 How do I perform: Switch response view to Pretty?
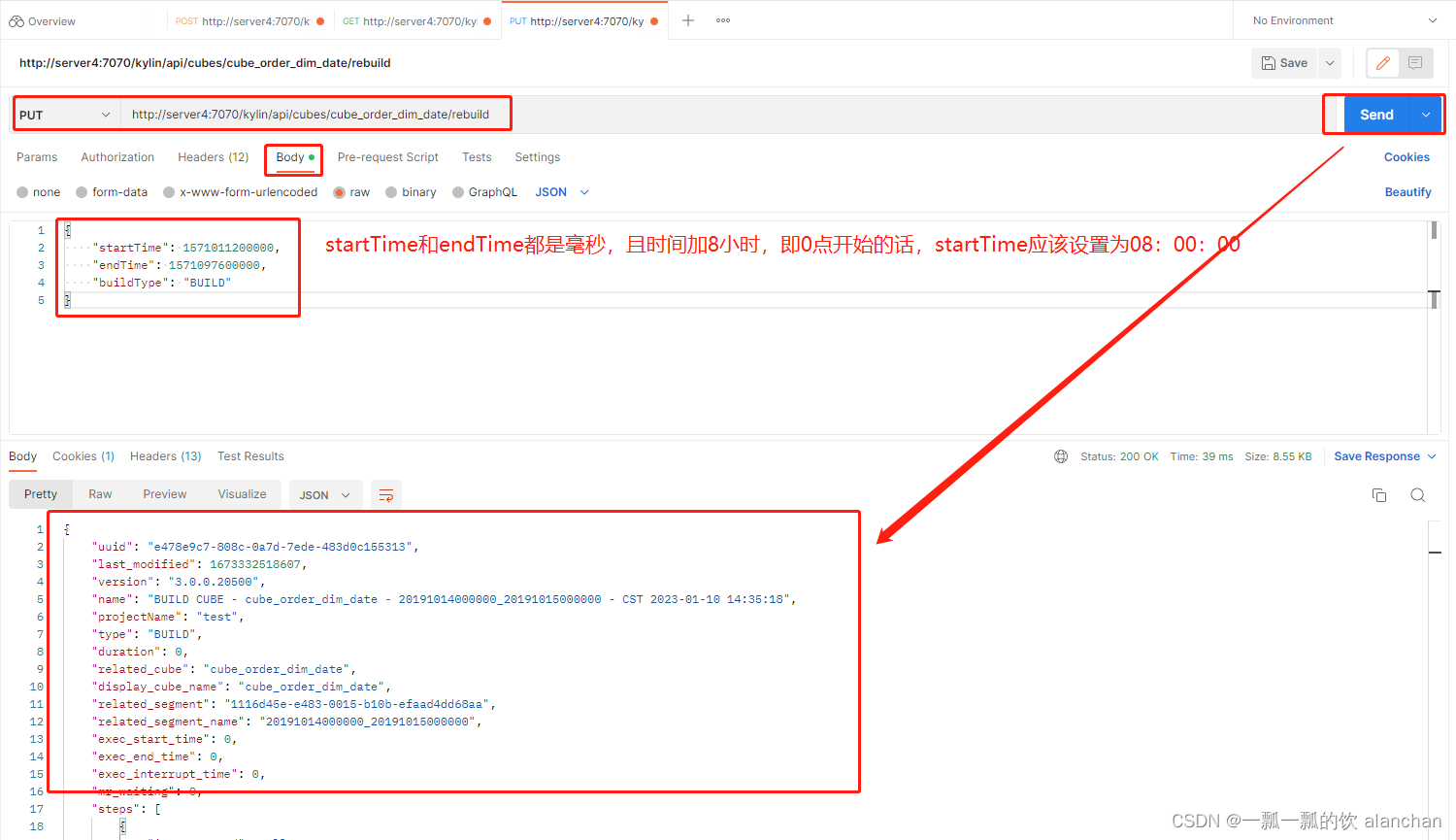[x=41, y=494]
